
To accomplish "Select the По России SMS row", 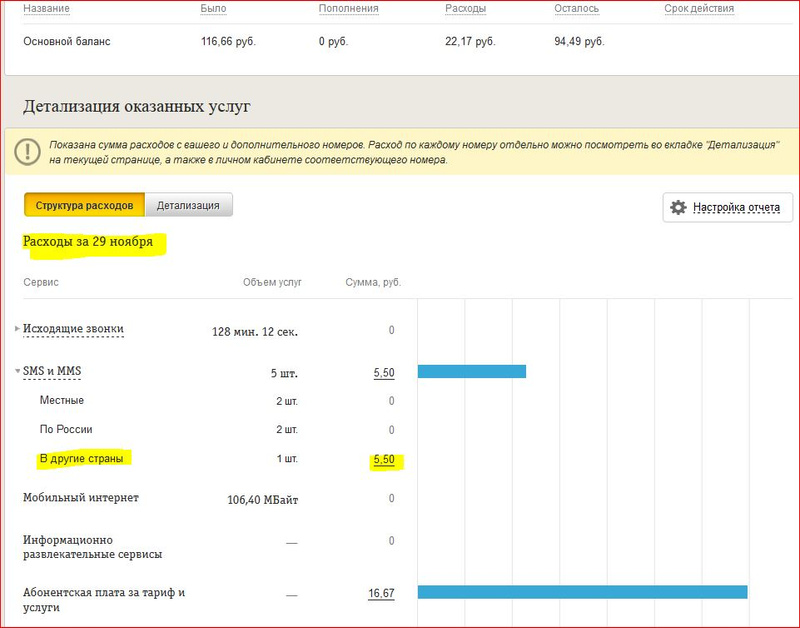I will click(x=66, y=430).
